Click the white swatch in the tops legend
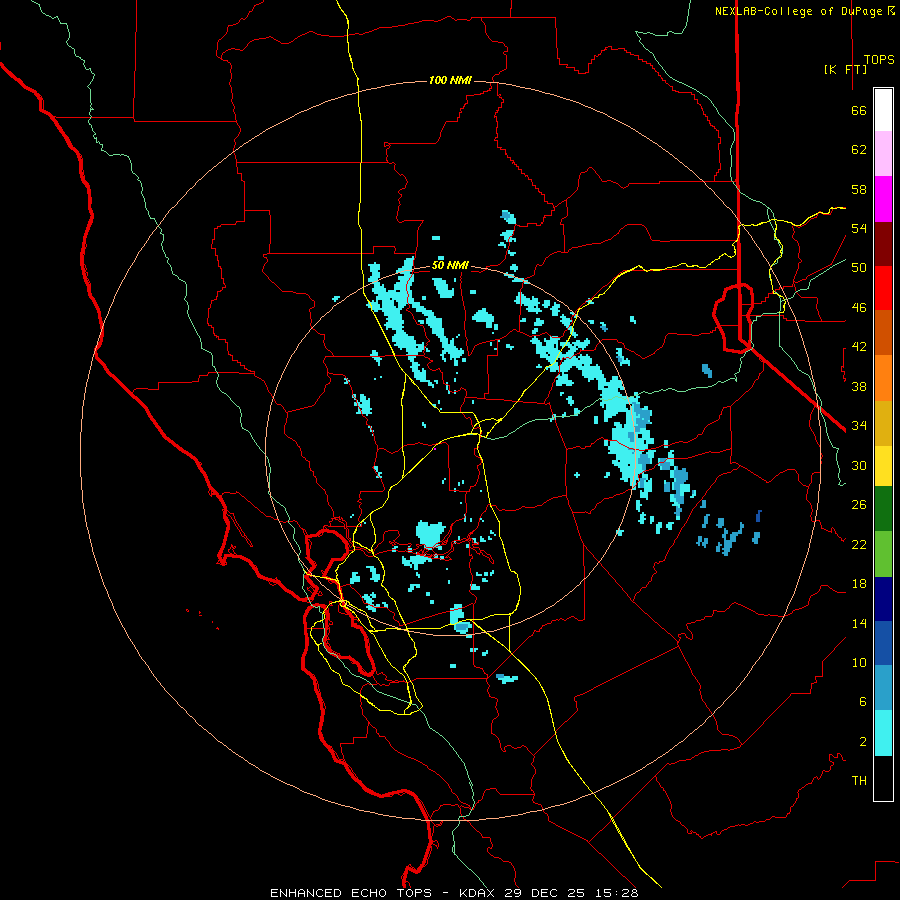Viewport: 900px width, 900px height. [x=883, y=110]
